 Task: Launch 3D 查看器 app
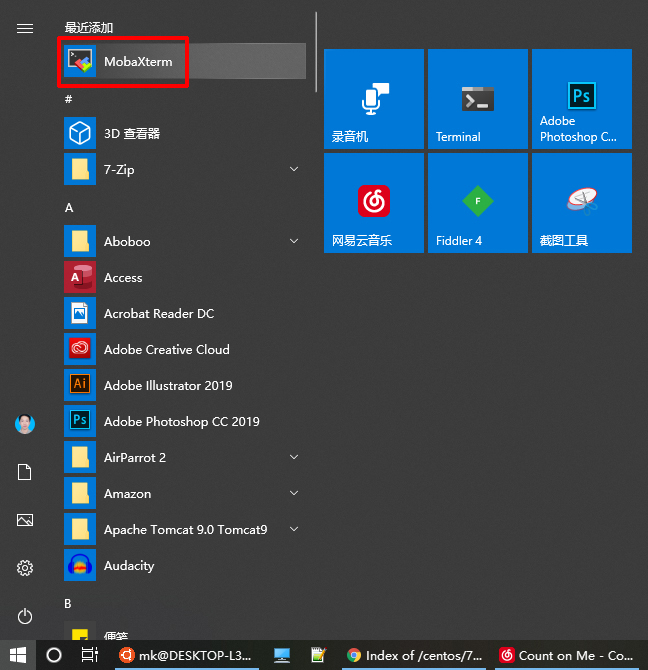pos(131,133)
